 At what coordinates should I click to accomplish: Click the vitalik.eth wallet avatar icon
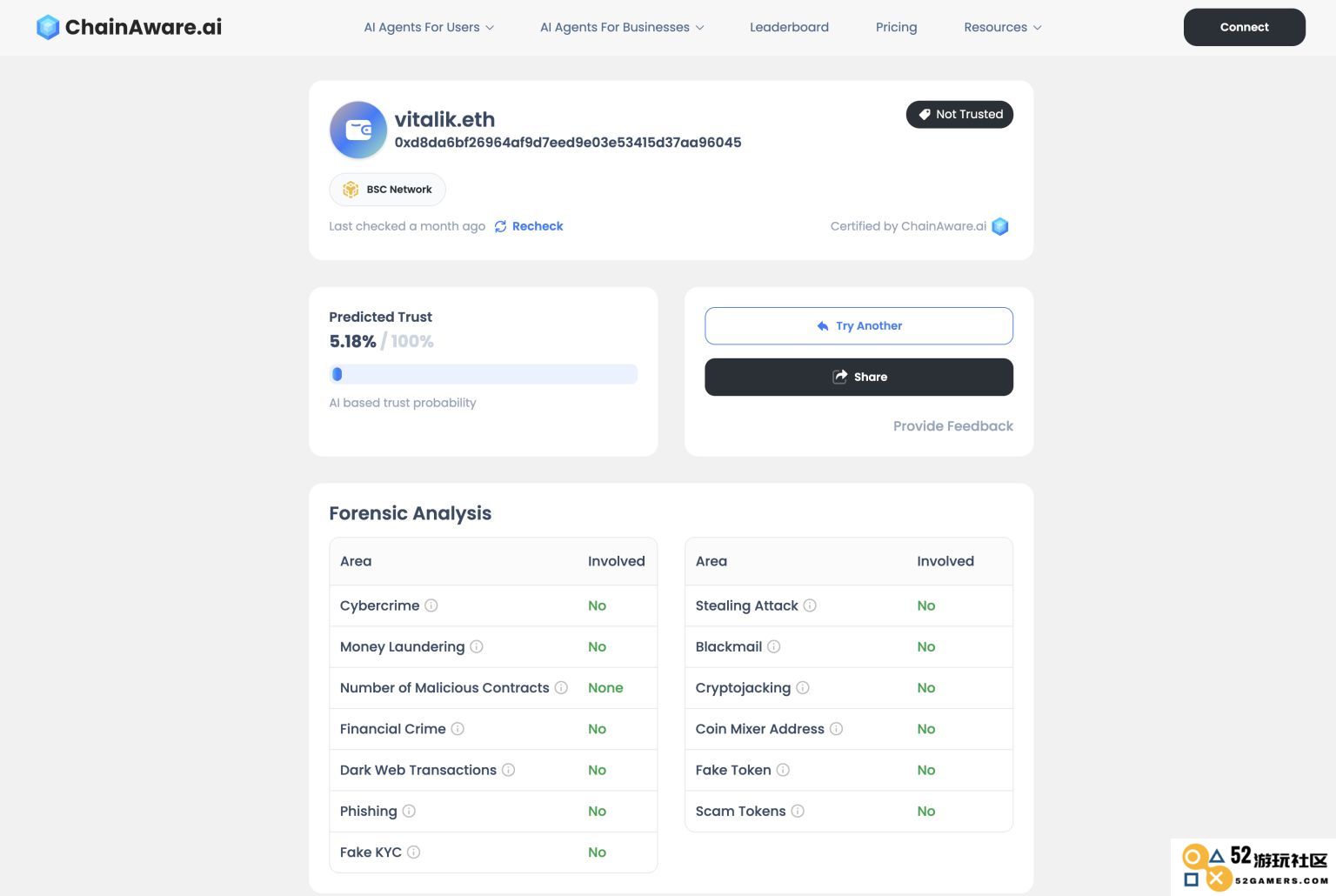tap(358, 130)
